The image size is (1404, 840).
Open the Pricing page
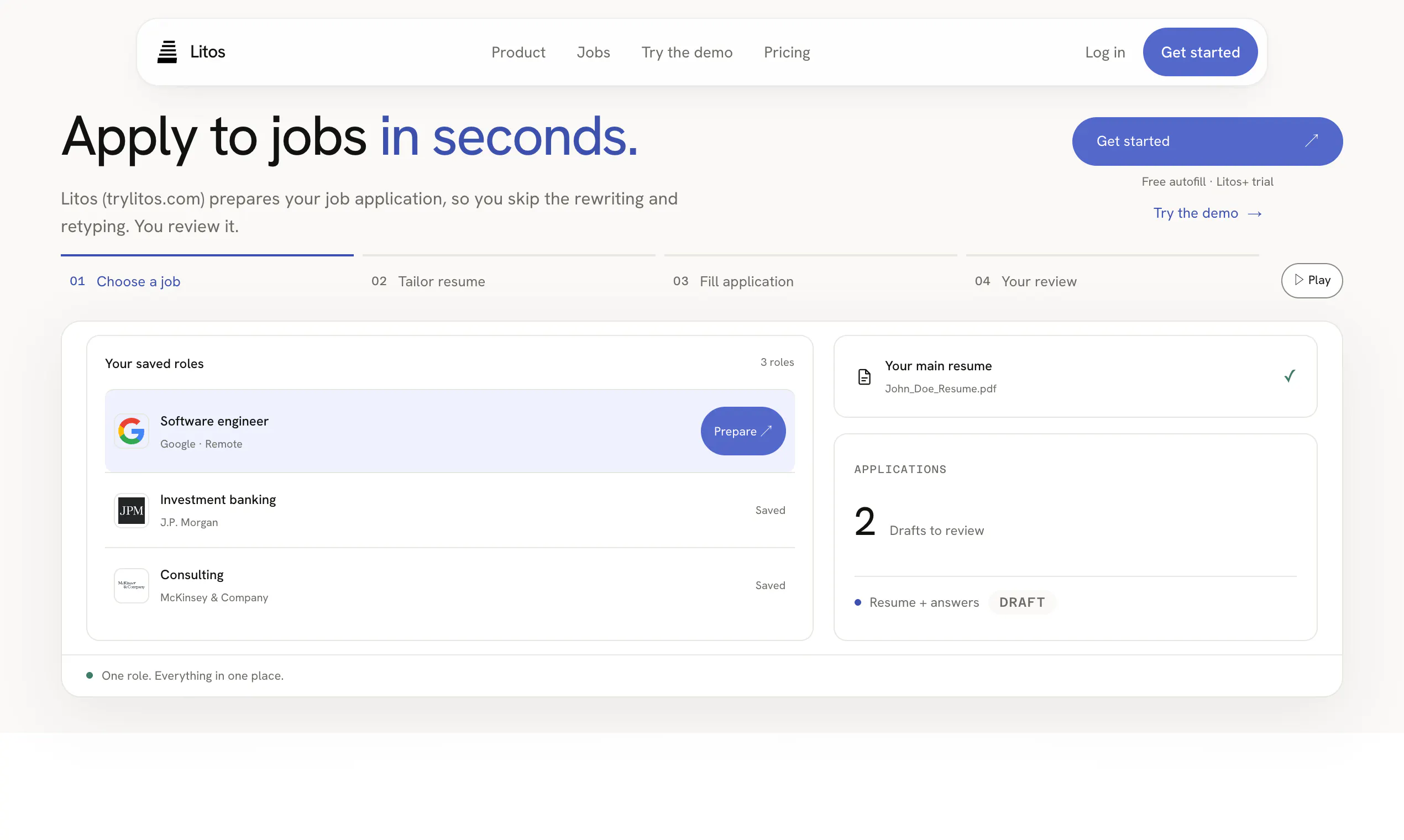pyautogui.click(x=787, y=52)
